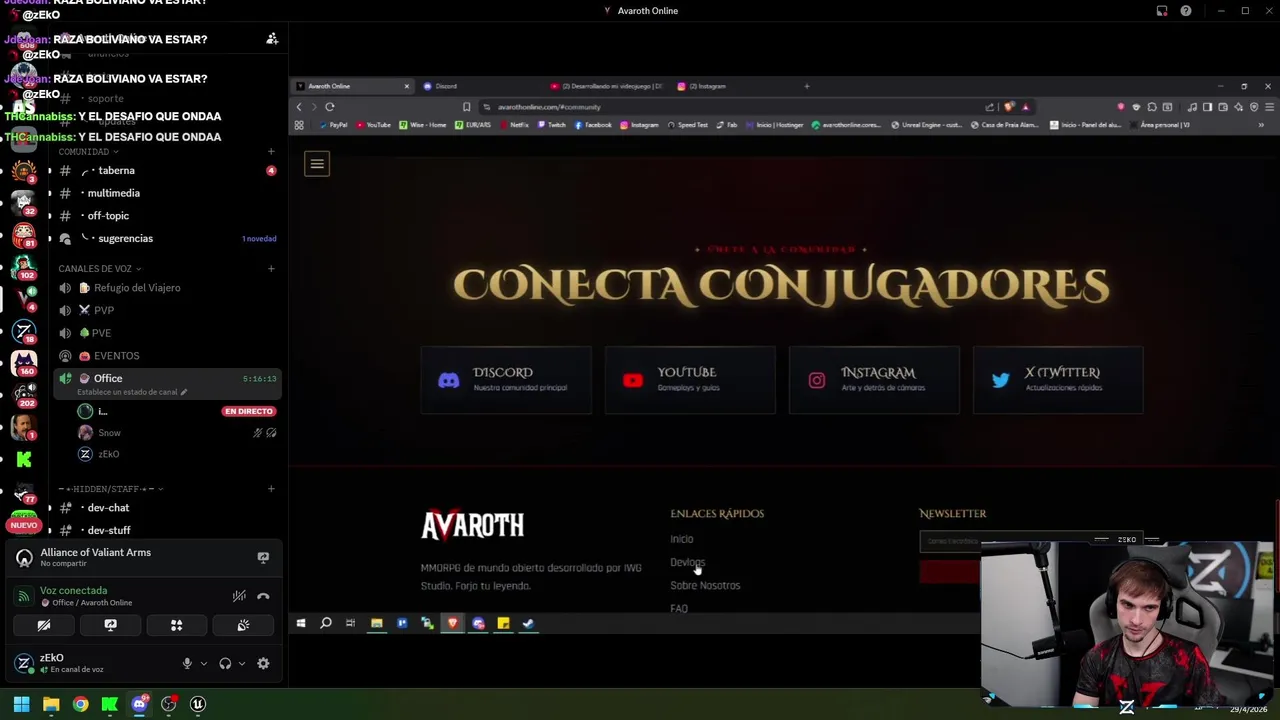This screenshot has height=720, width=1280.
Task: Open the Netflix bookmark
Action: tap(514, 125)
